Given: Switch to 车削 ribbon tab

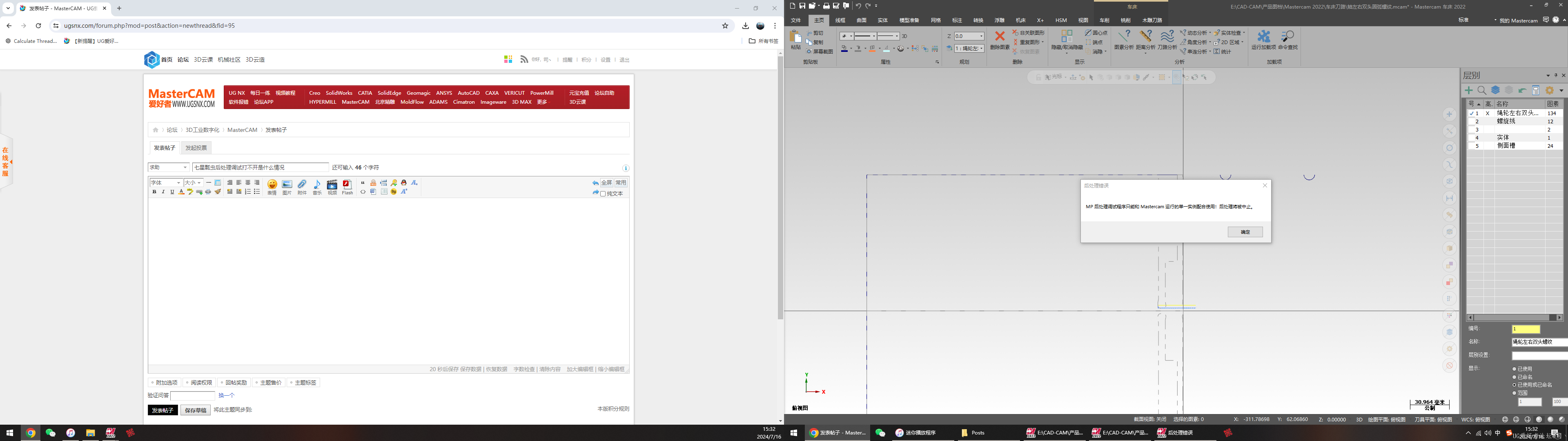Looking at the screenshot, I should [1104, 20].
